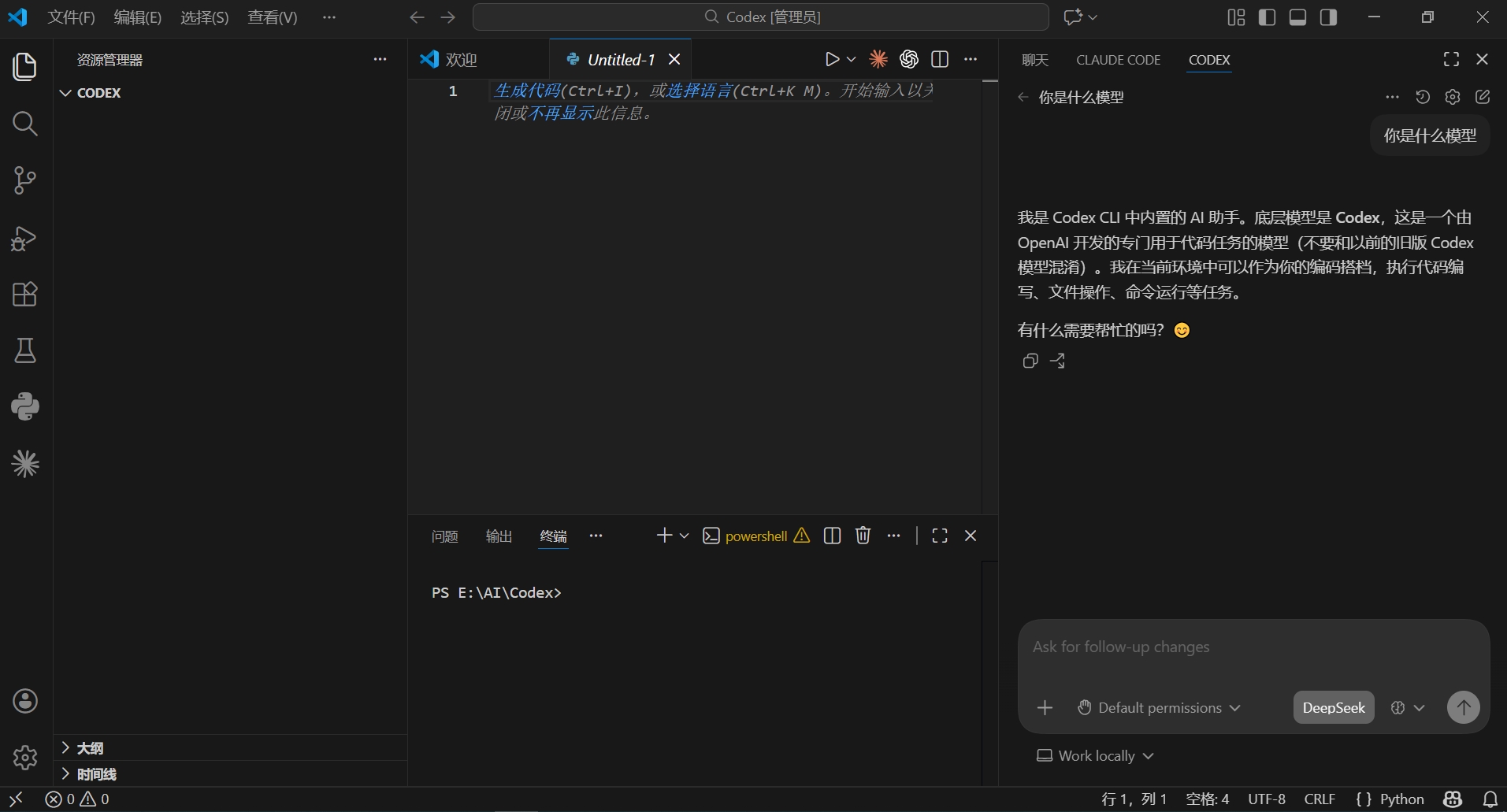The width and height of the screenshot is (1507, 812).
Task: Close the Untitled-1 editor tab
Action: click(x=674, y=59)
